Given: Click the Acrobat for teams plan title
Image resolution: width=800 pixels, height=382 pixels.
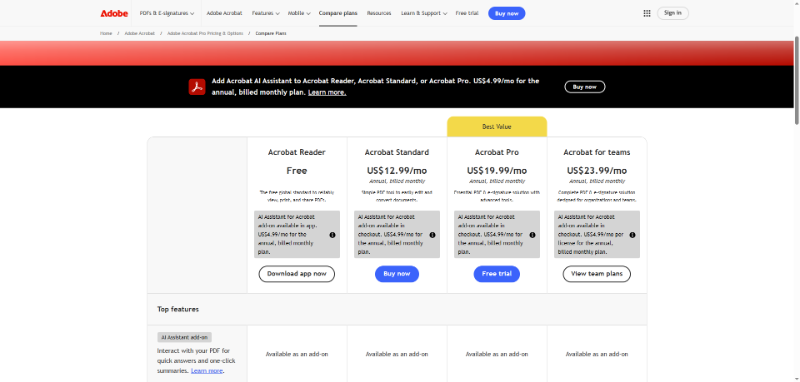Looking at the screenshot, I should point(597,152).
